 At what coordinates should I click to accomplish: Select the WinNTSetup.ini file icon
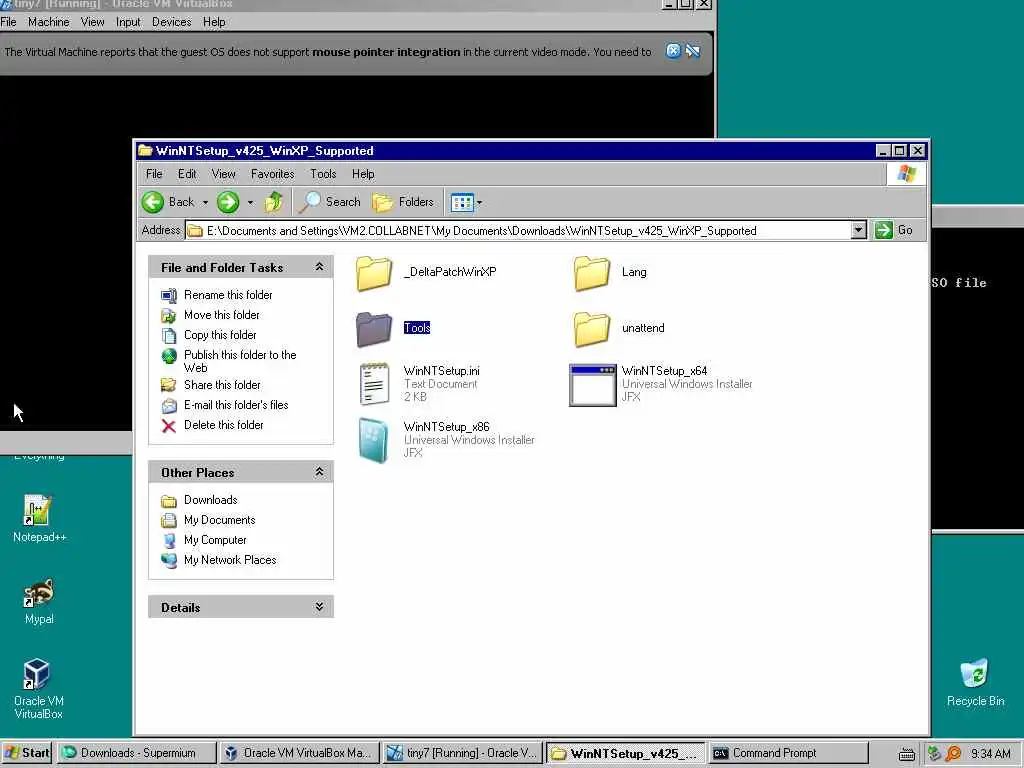pos(374,384)
